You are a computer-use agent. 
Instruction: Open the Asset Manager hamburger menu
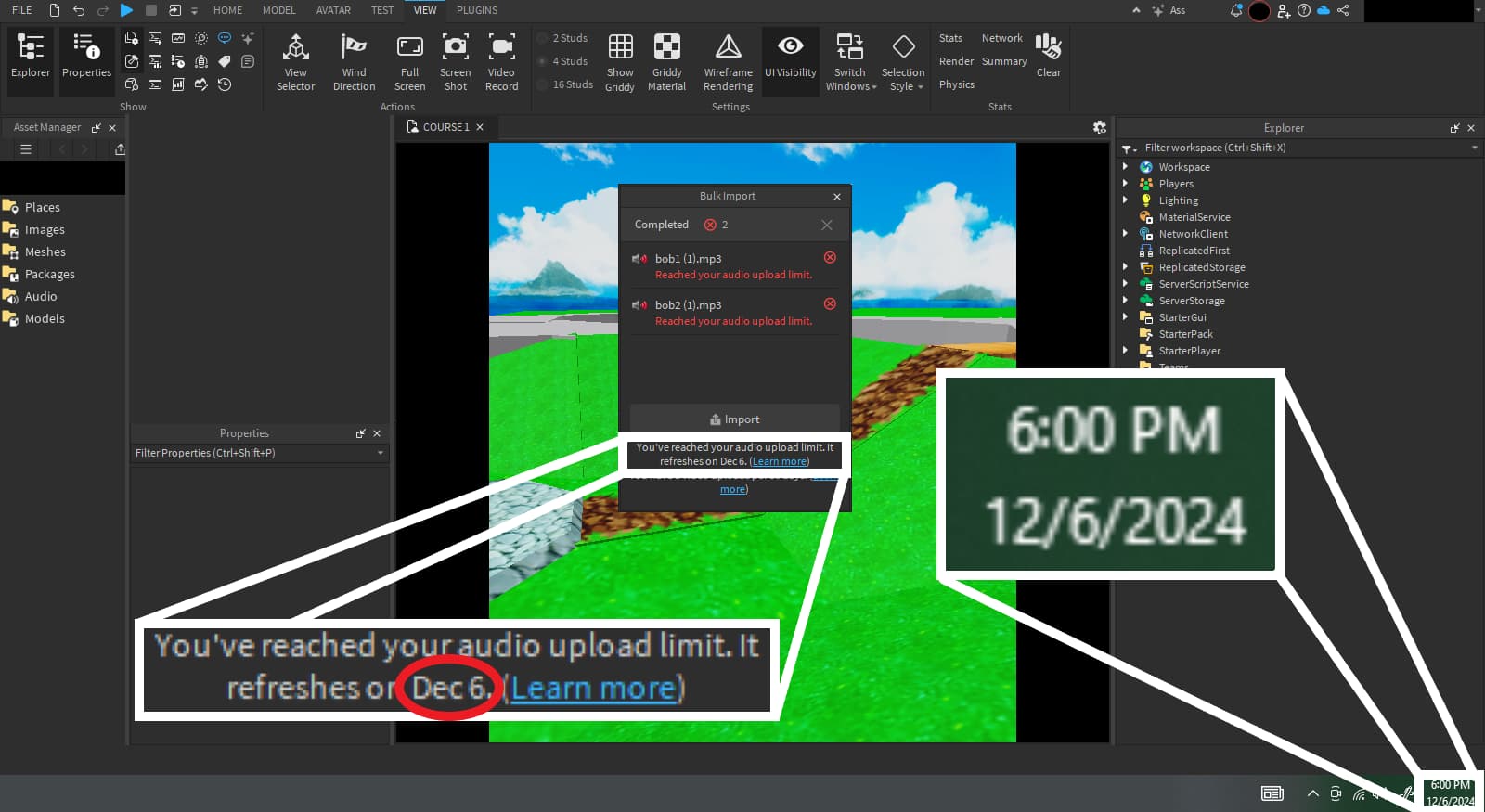pos(26,149)
